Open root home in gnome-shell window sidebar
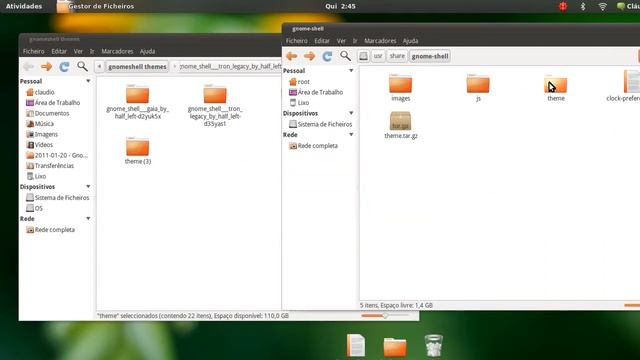 click(x=299, y=82)
